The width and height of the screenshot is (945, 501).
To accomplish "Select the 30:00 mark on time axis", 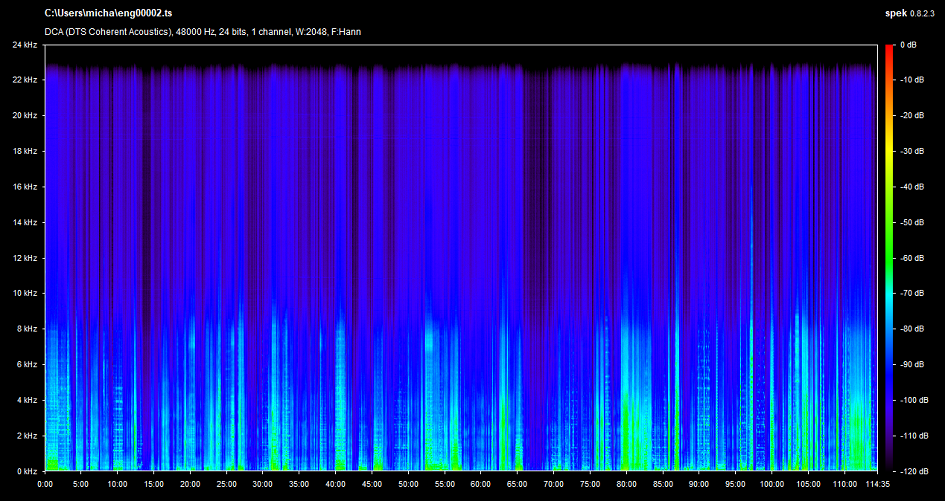I will click(x=262, y=485).
